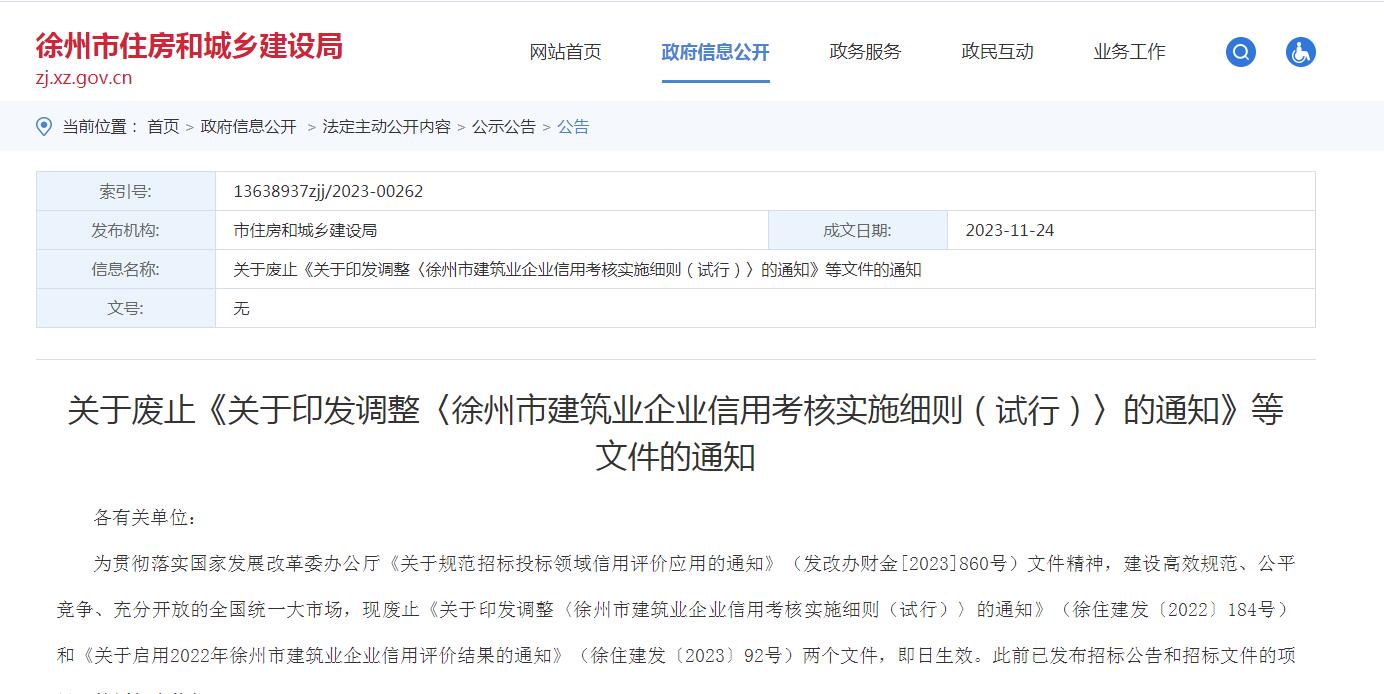Open 网站首页 in the top navigation
Viewport: 1384px width, 694px height.
(565, 52)
